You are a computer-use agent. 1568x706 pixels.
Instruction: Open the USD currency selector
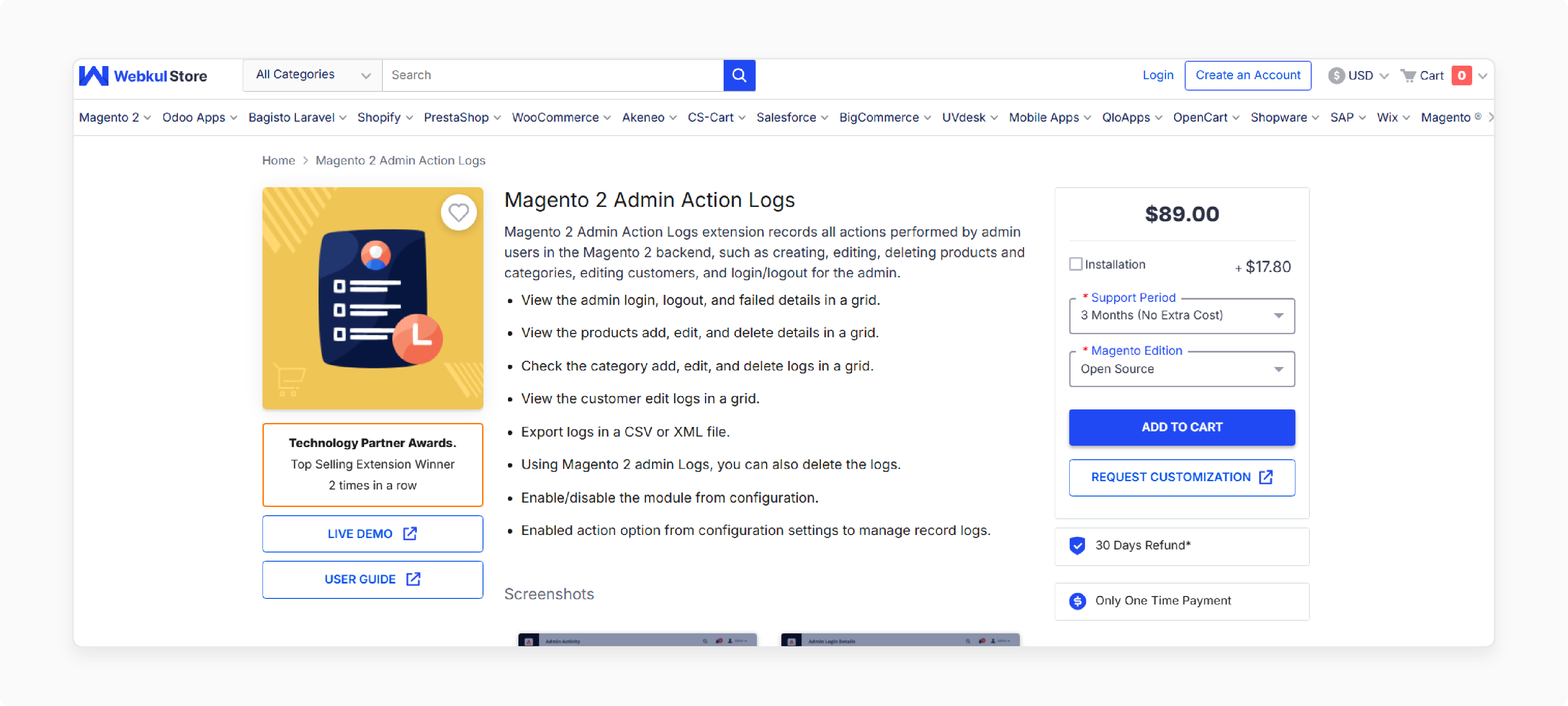(1358, 76)
